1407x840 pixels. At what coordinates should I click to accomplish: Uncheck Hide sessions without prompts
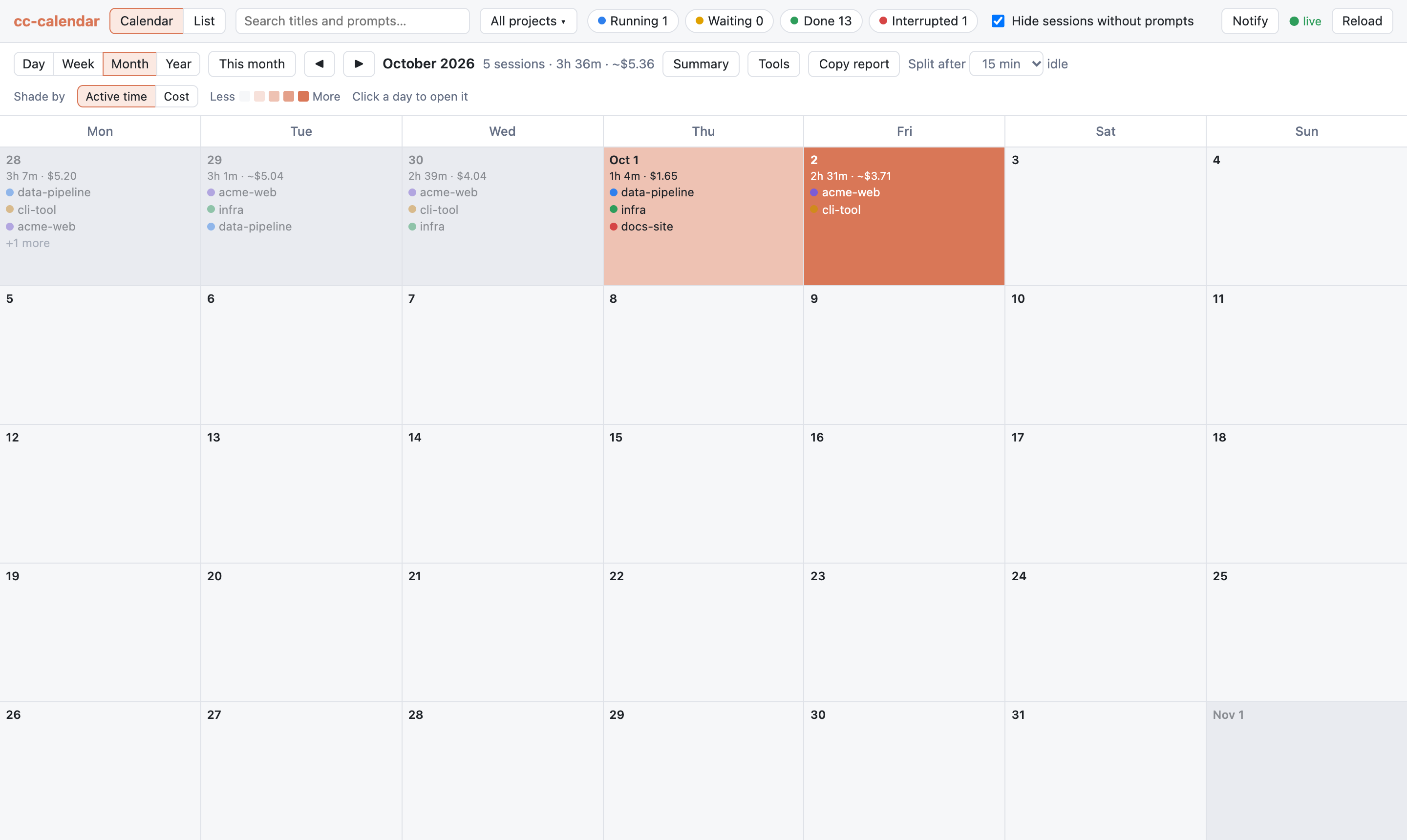pyautogui.click(x=998, y=21)
